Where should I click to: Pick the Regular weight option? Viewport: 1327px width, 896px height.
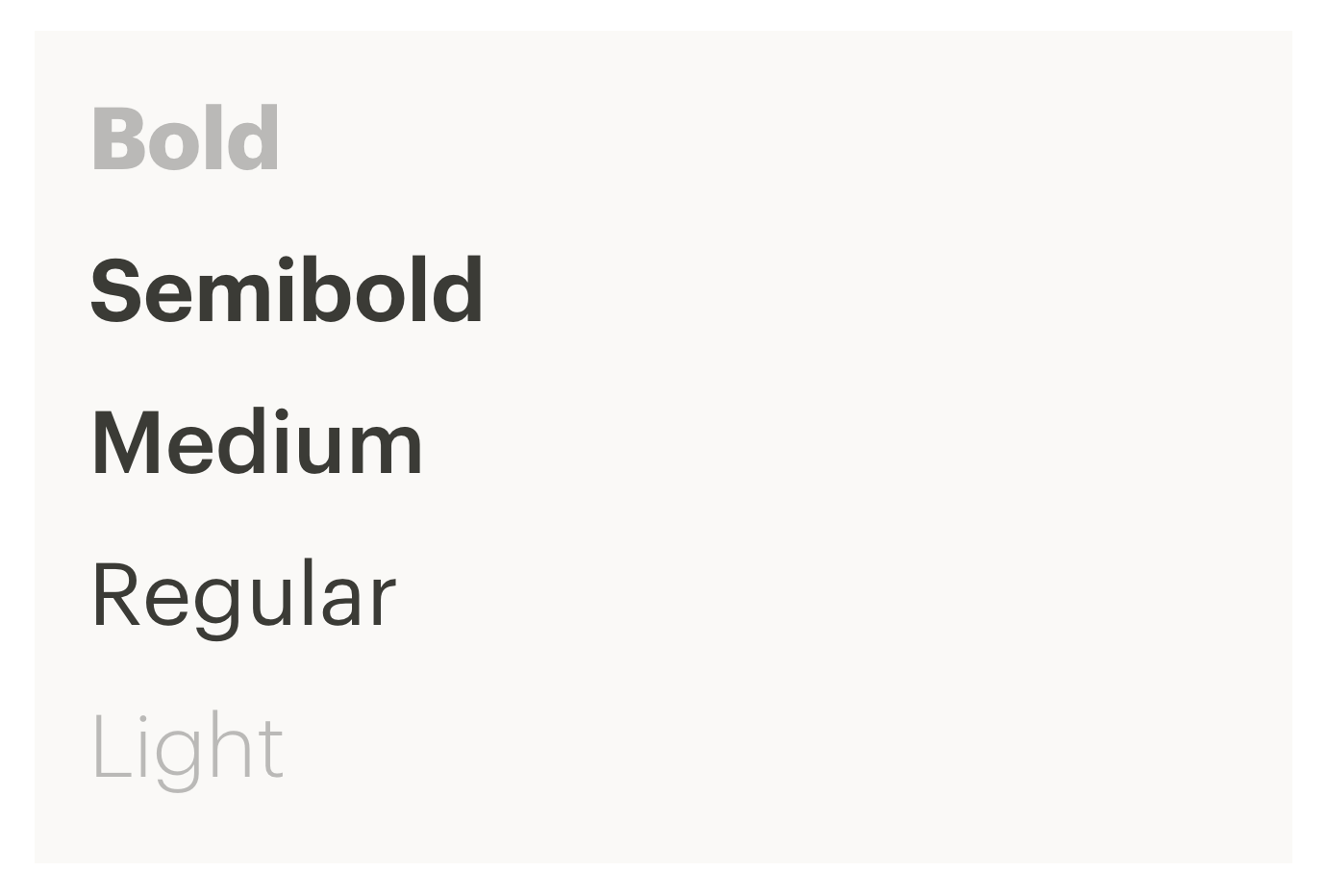(x=243, y=598)
